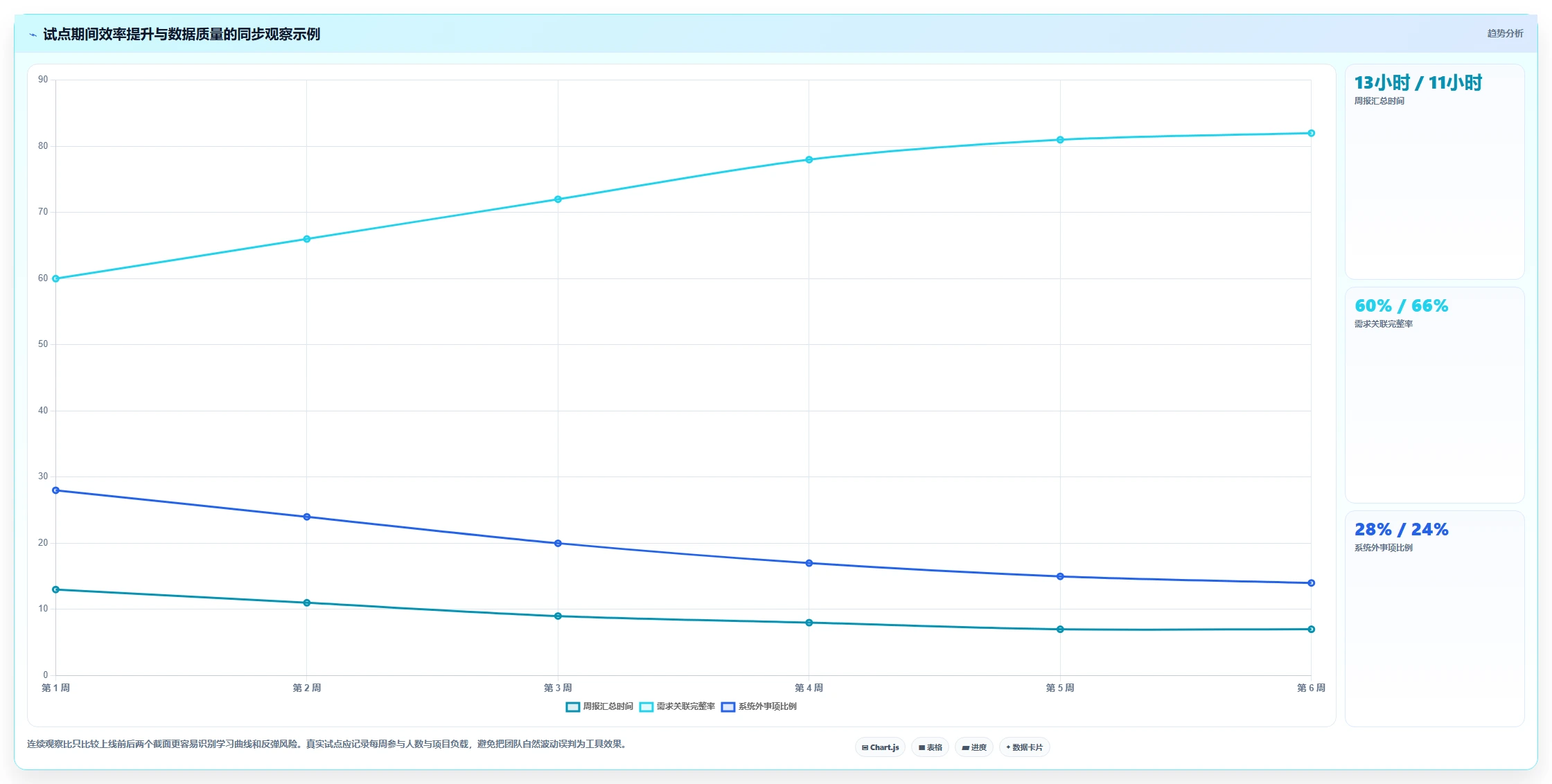Click the 60% / 66% card value
1552x784 pixels.
[1401, 306]
